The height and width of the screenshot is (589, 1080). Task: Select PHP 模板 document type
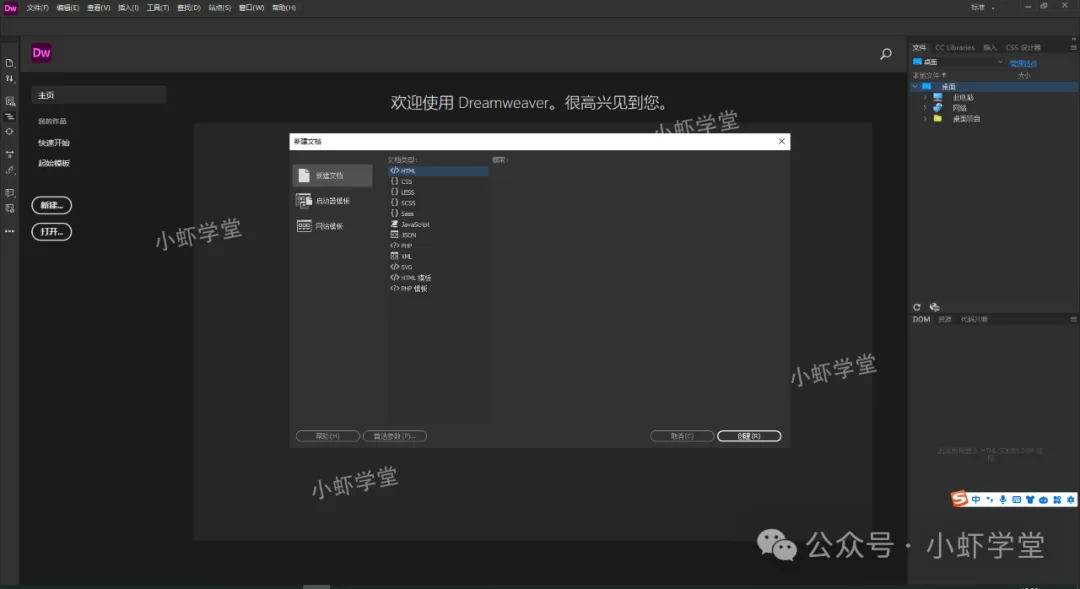pyautogui.click(x=438, y=289)
